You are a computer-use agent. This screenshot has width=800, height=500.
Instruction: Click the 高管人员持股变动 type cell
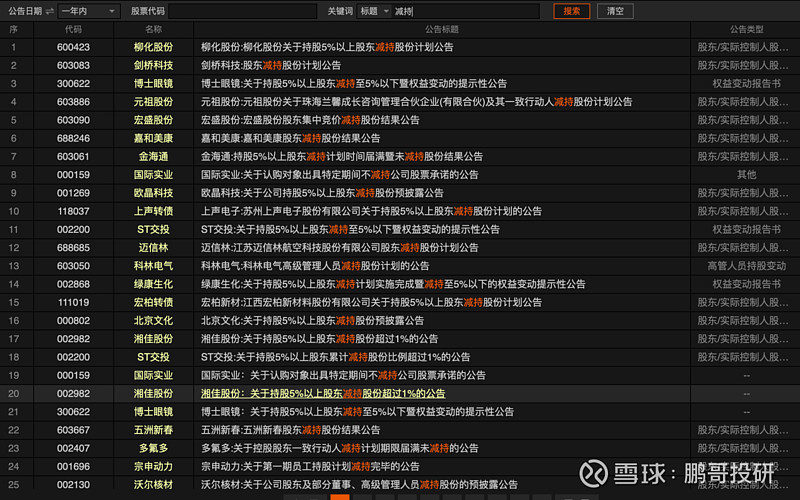coord(746,266)
